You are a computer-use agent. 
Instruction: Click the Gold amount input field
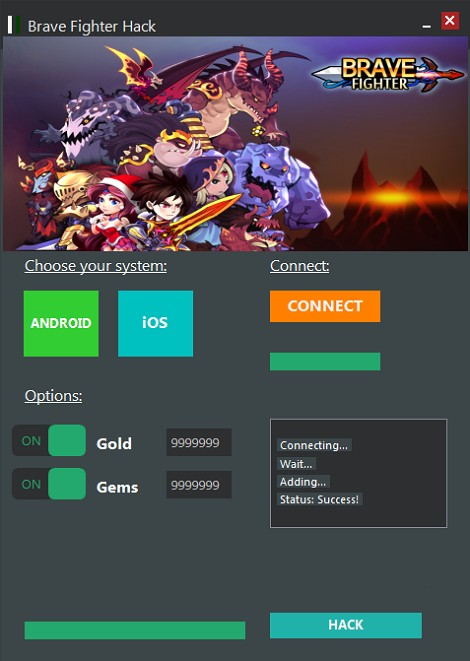199,442
